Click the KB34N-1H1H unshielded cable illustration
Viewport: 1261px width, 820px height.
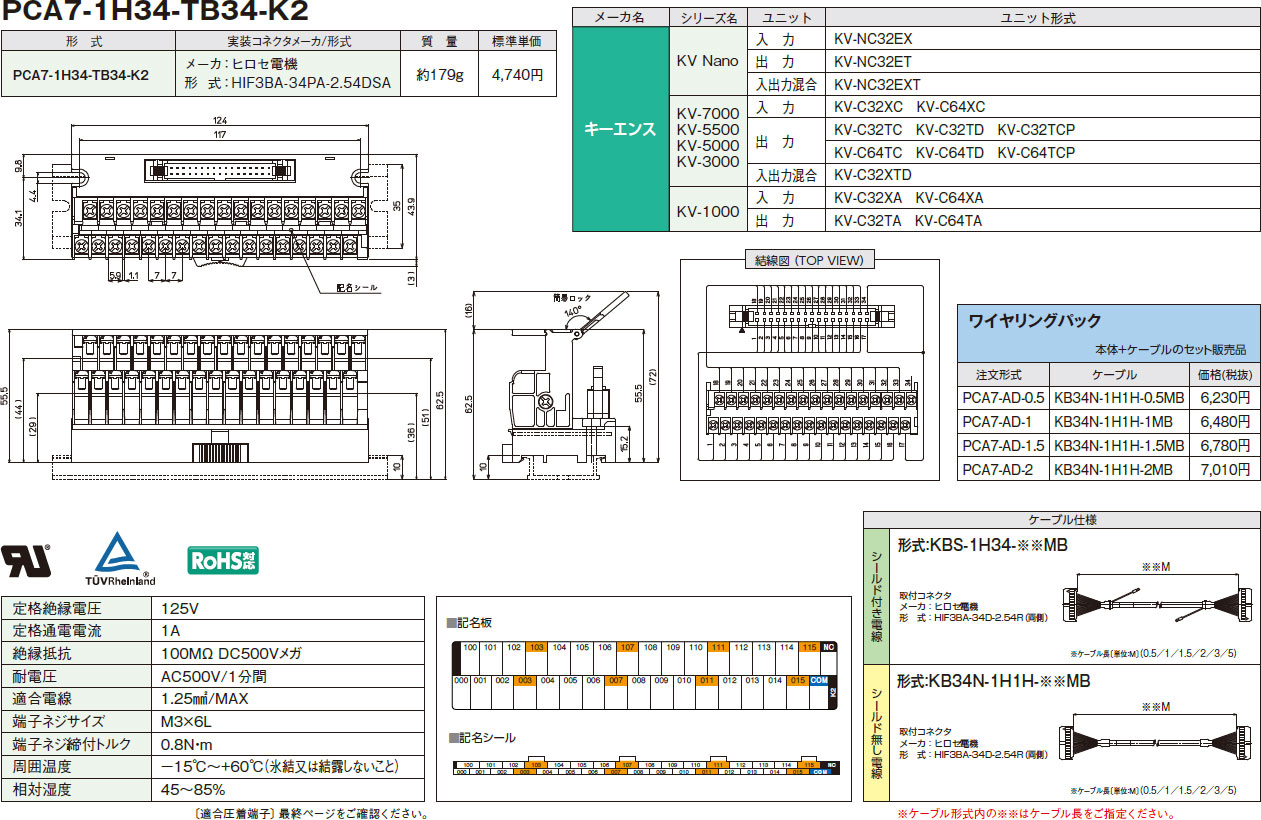[1155, 745]
